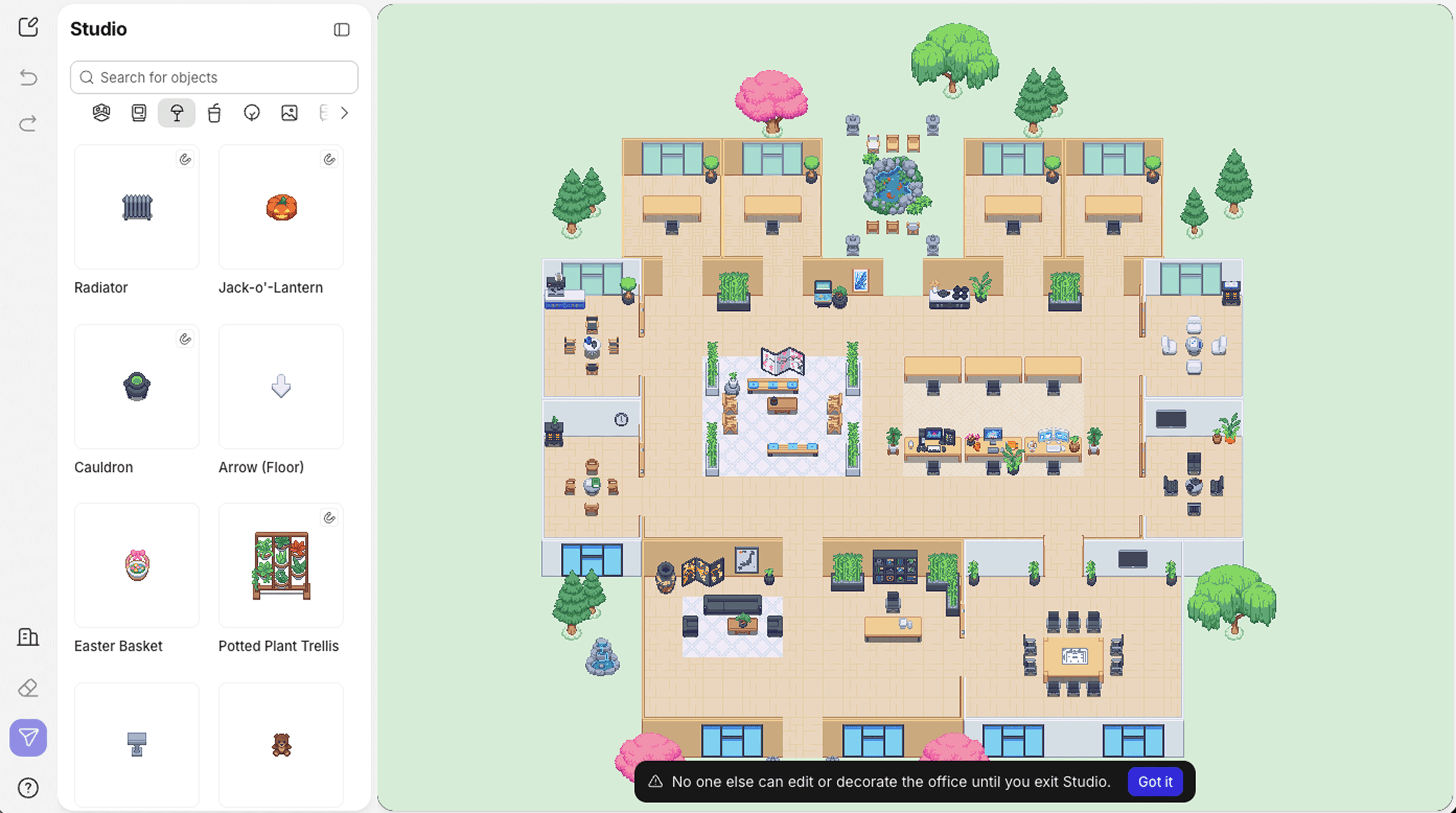Image resolution: width=1456 pixels, height=813 pixels.
Task: Select the pink cherry tree at top
Action: point(771,103)
